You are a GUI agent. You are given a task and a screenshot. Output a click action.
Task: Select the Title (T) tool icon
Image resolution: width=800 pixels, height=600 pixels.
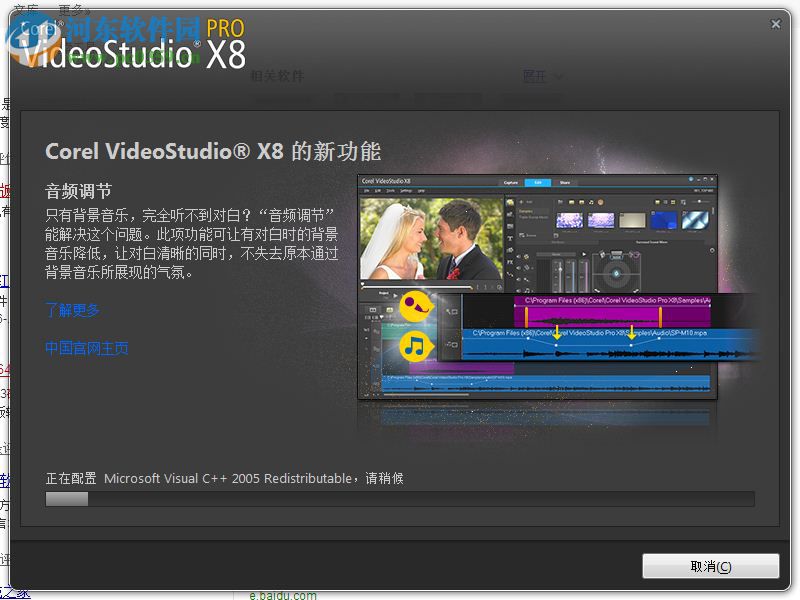[x=510, y=236]
